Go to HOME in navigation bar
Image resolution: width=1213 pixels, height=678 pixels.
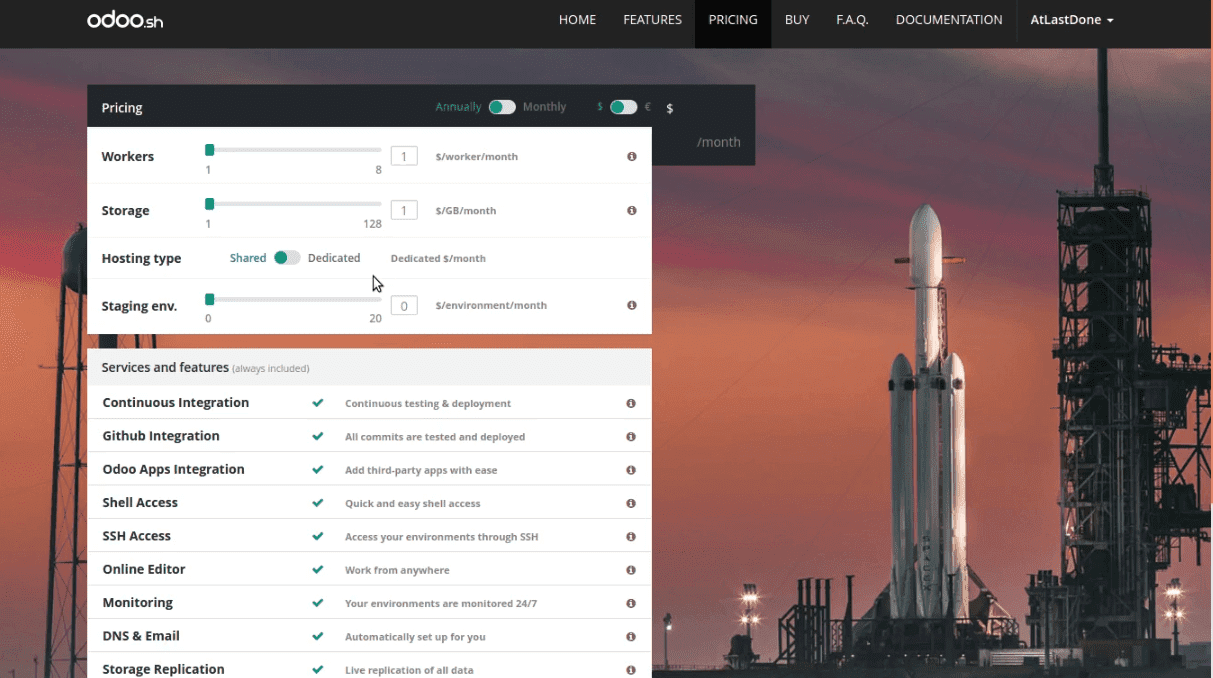click(577, 20)
